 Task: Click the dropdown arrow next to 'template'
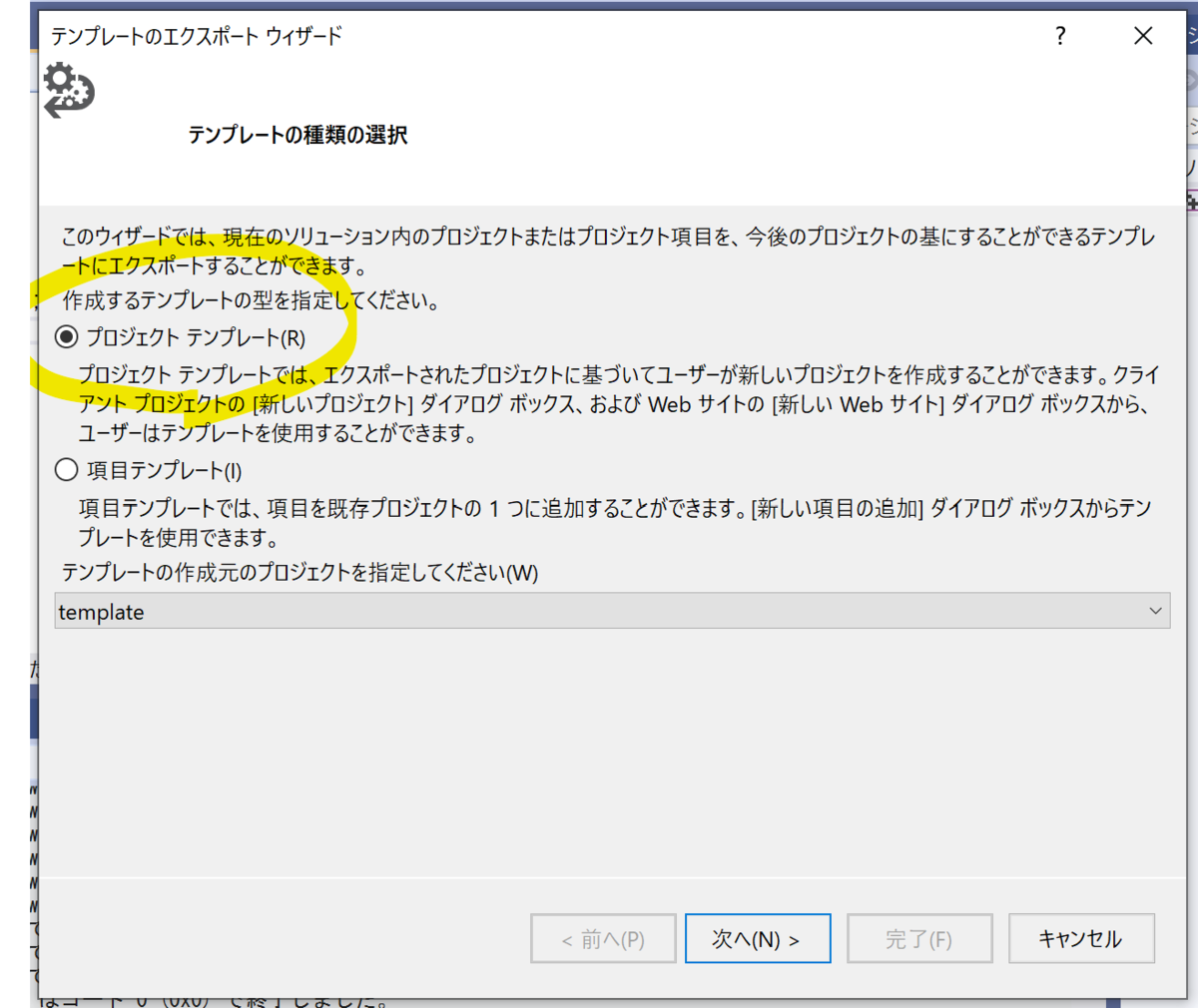coord(1156,610)
